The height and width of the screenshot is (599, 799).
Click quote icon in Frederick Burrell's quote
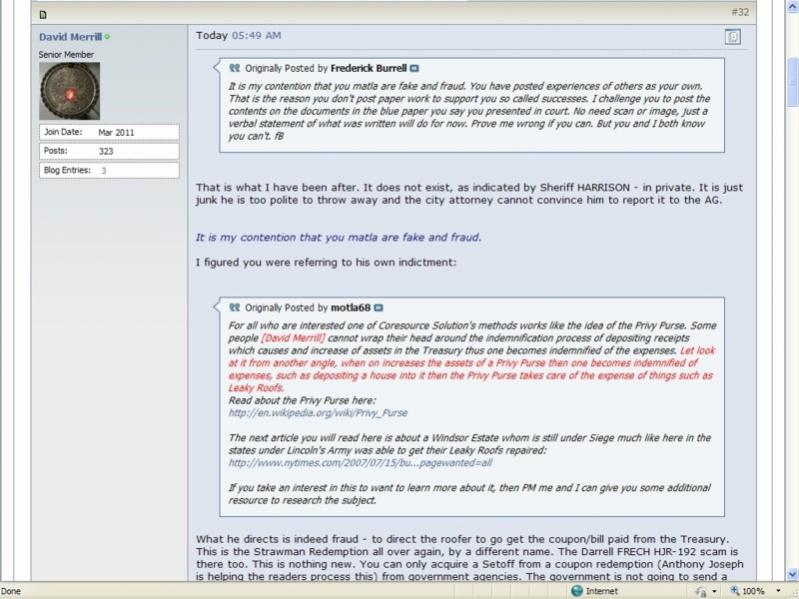[x=235, y=68]
